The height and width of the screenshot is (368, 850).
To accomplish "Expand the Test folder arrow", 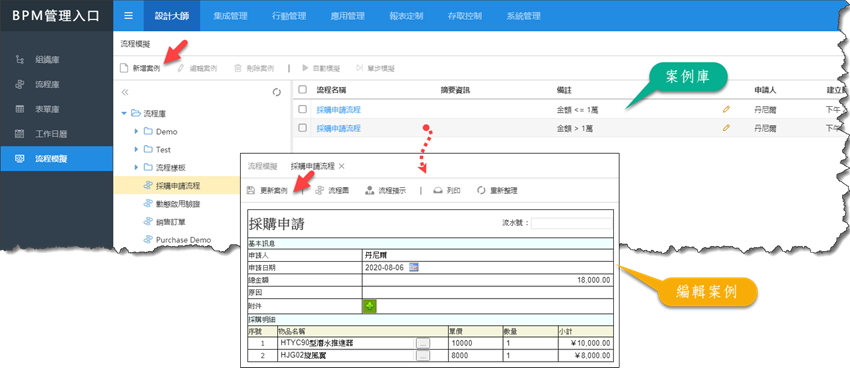I will [x=136, y=149].
